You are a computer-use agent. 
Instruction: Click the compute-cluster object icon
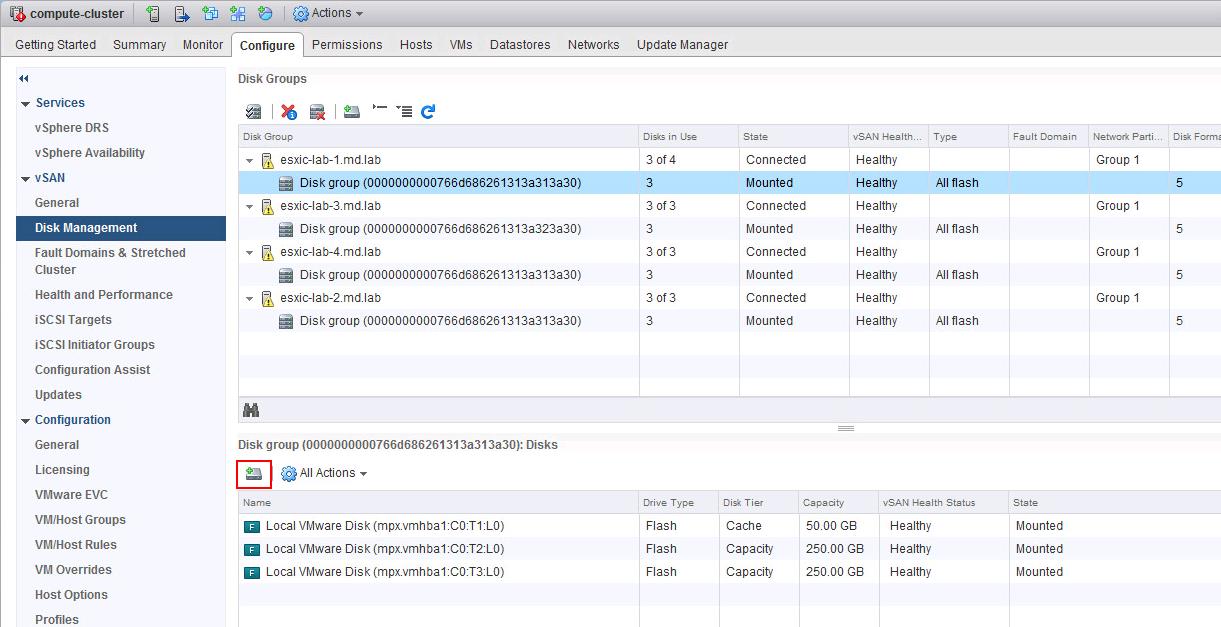[17, 13]
